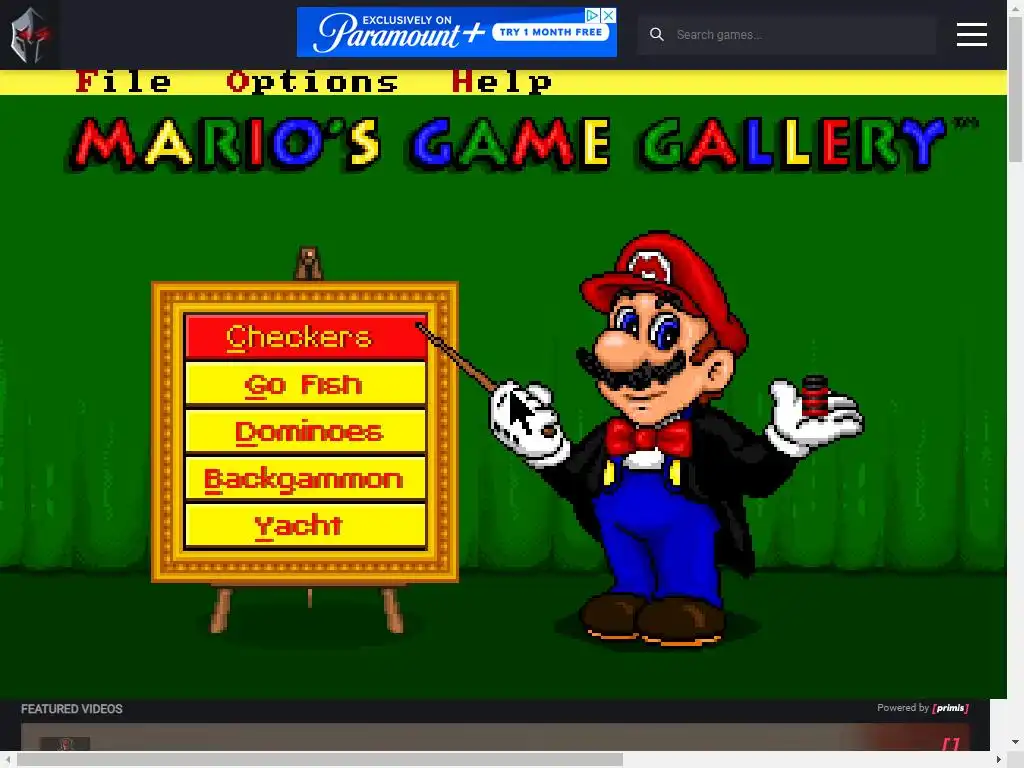Choose Dominoes from the game list

click(x=306, y=431)
